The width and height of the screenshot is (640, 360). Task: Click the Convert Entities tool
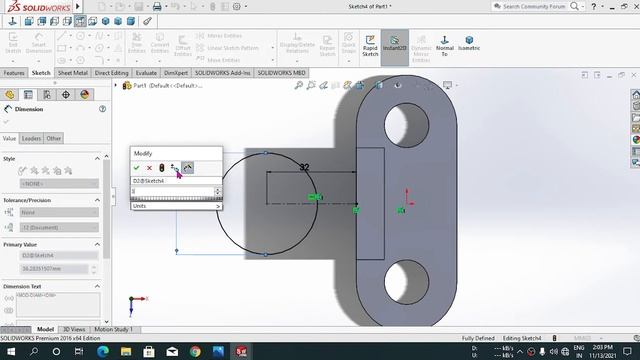160,44
